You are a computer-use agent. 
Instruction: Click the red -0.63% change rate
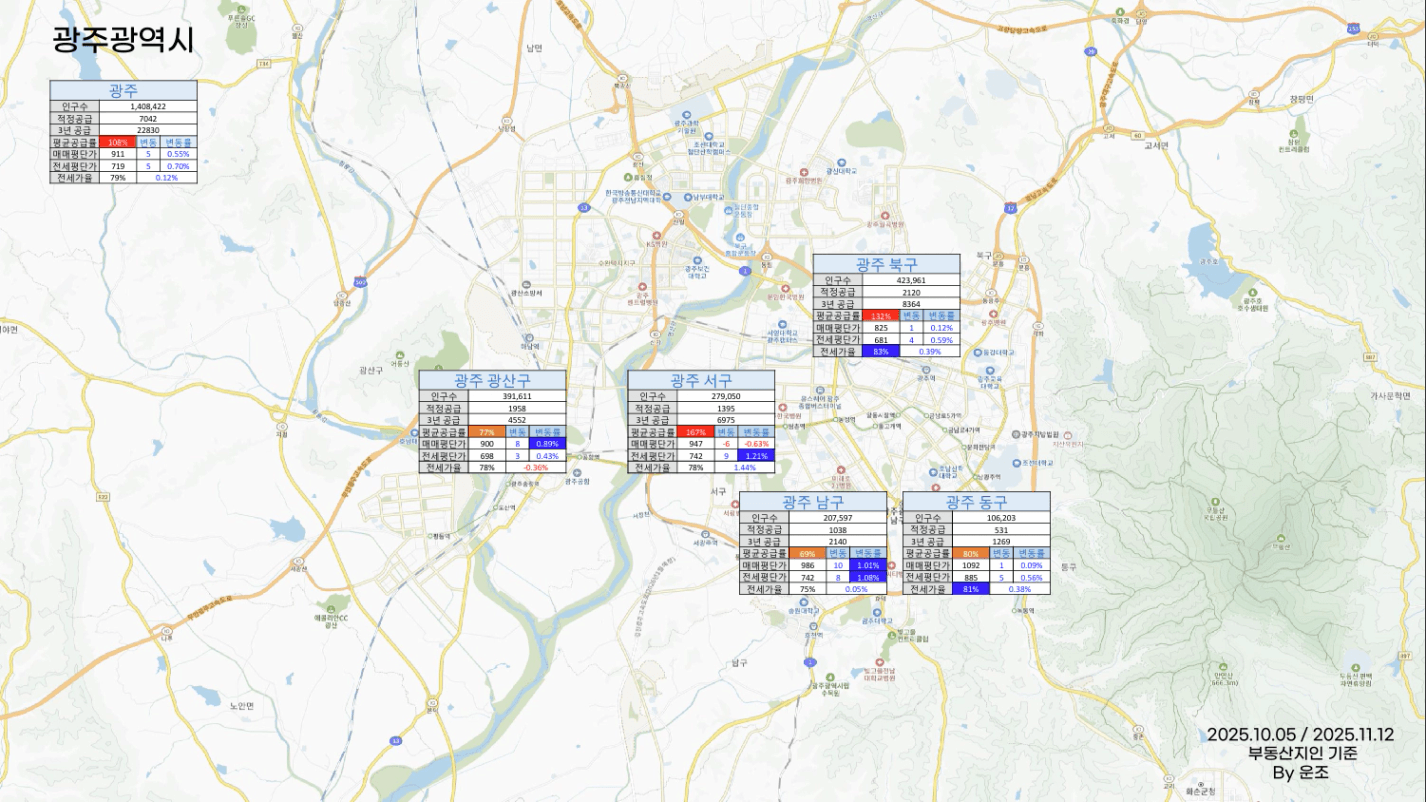756,444
